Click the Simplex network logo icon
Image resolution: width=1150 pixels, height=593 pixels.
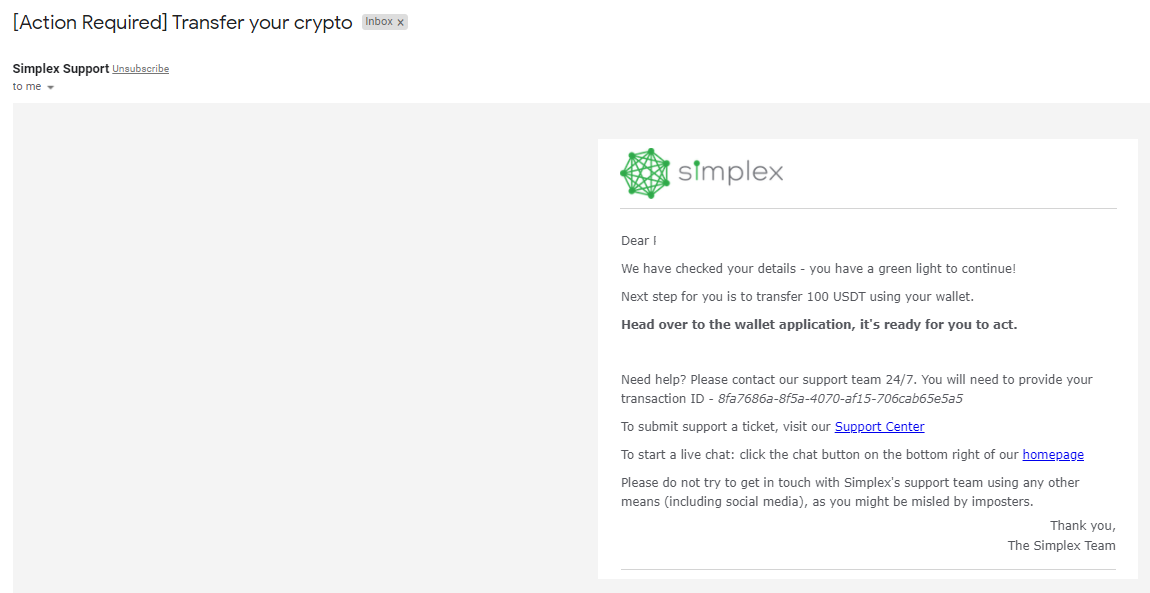[644, 172]
